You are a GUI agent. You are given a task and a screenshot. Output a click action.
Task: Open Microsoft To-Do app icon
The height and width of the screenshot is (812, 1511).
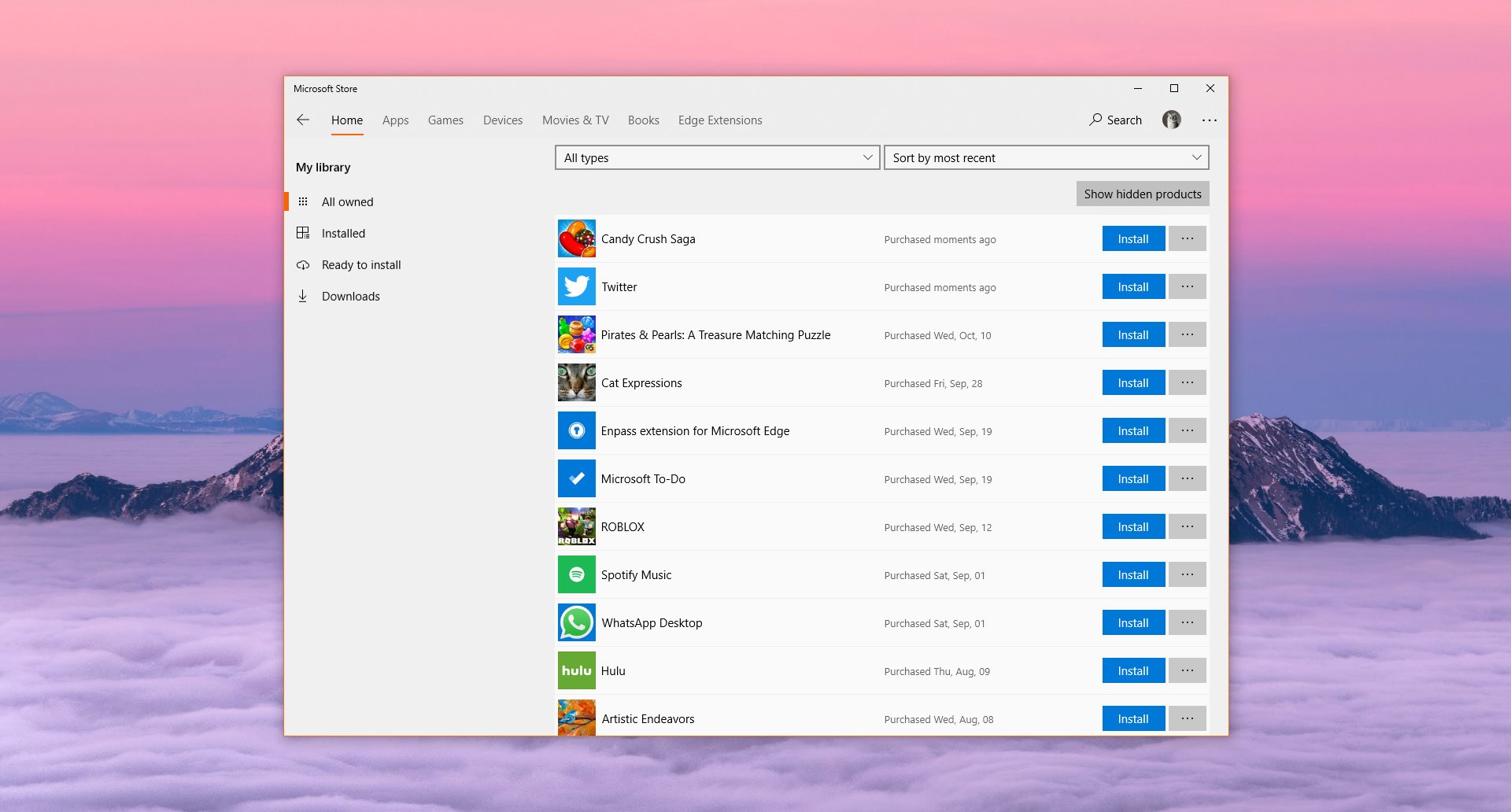point(577,478)
